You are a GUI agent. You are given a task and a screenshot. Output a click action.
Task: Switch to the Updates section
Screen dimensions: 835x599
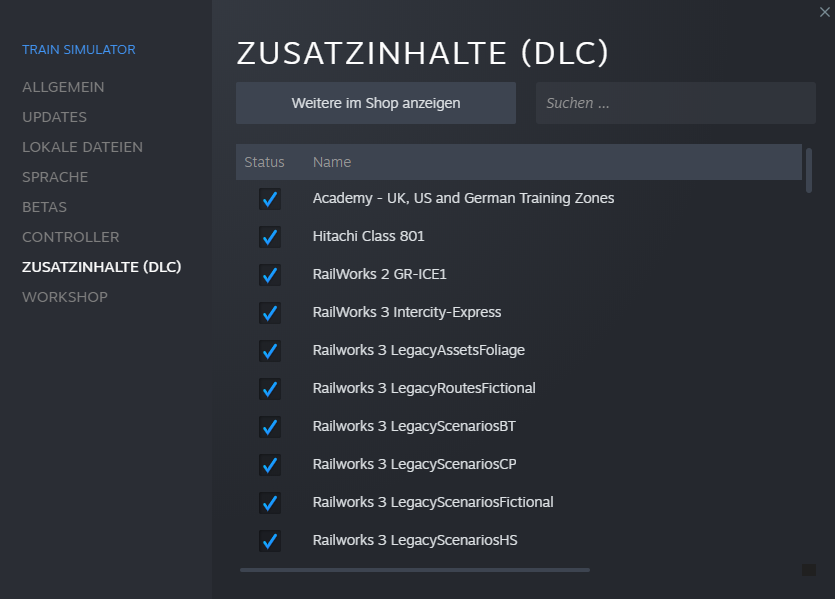tap(54, 117)
